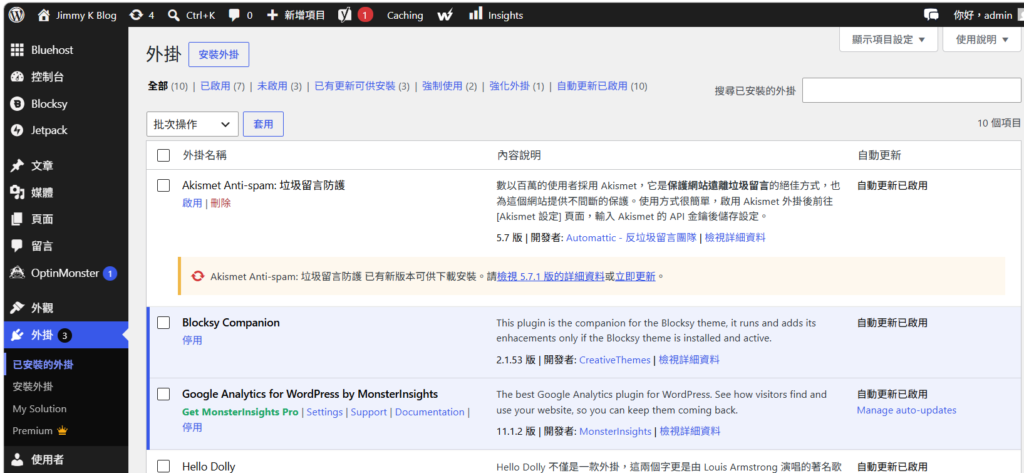Open Premium submenu item with crown

click(40, 431)
